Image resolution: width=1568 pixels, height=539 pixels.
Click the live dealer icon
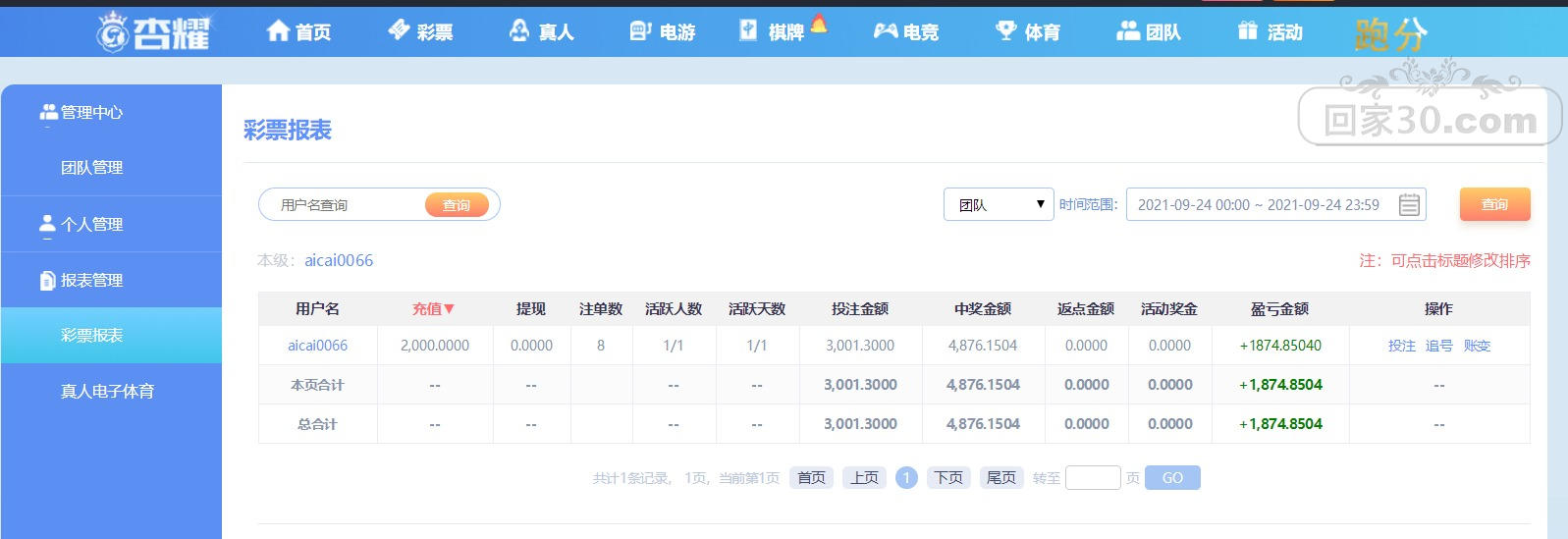(x=519, y=31)
